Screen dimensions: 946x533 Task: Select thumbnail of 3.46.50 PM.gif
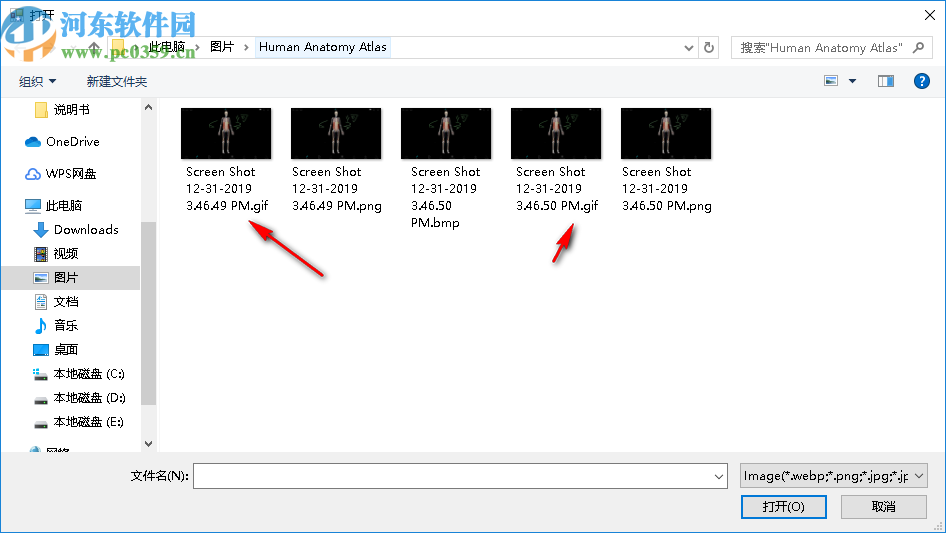(x=556, y=133)
